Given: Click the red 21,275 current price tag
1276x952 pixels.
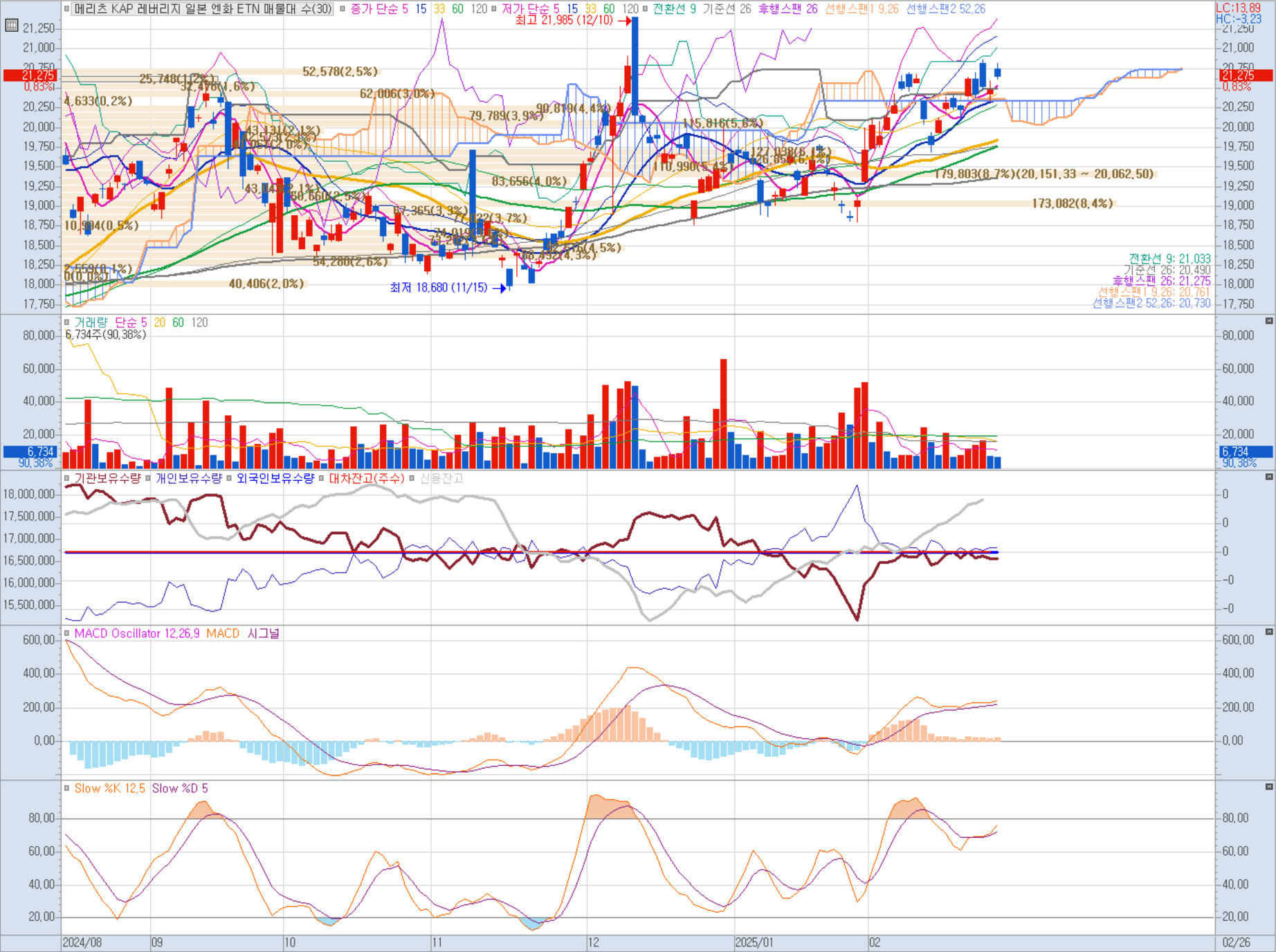Looking at the screenshot, I should pyautogui.click(x=30, y=75).
